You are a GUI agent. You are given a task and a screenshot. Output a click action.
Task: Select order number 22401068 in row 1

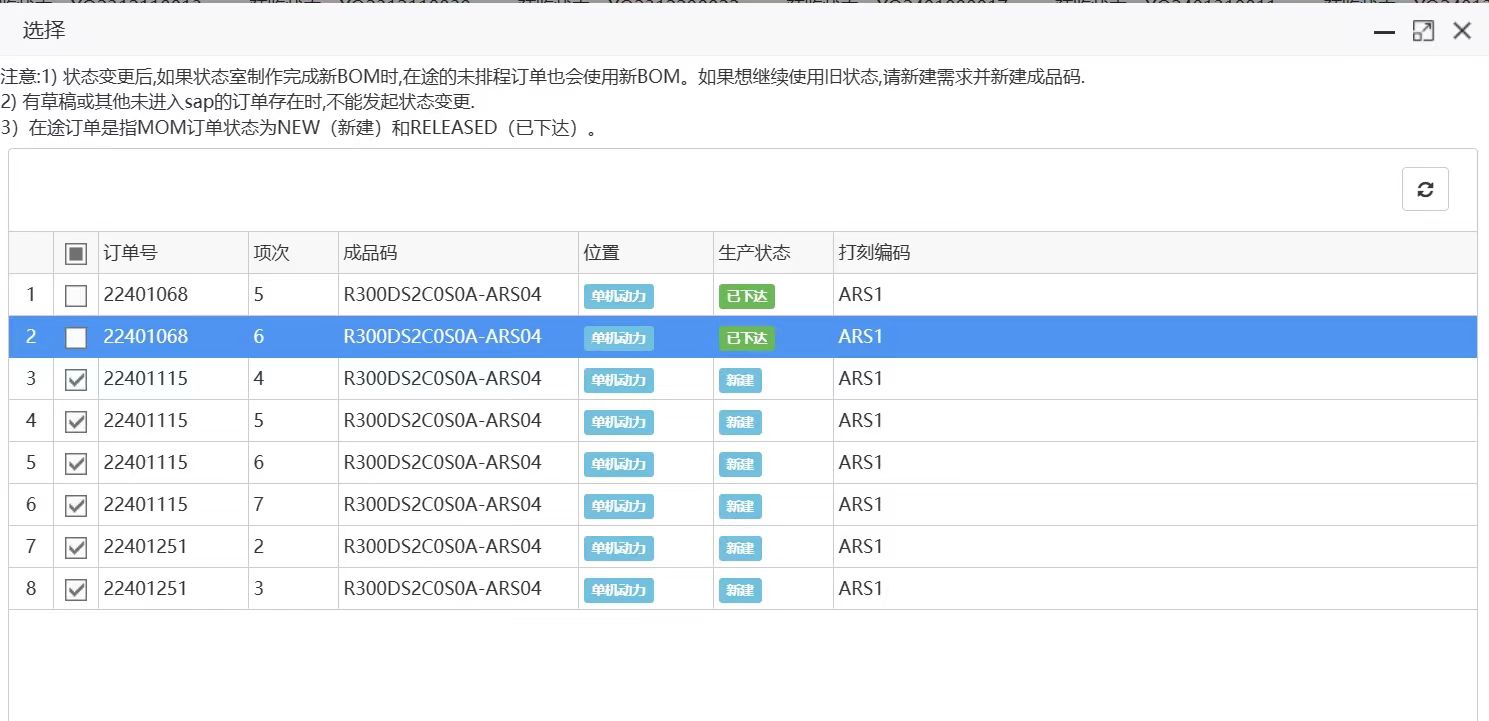[145, 295]
